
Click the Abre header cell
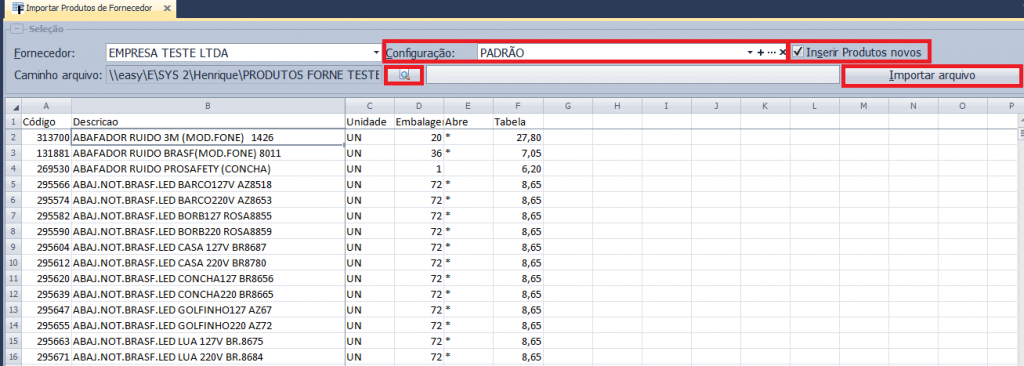tap(468, 122)
